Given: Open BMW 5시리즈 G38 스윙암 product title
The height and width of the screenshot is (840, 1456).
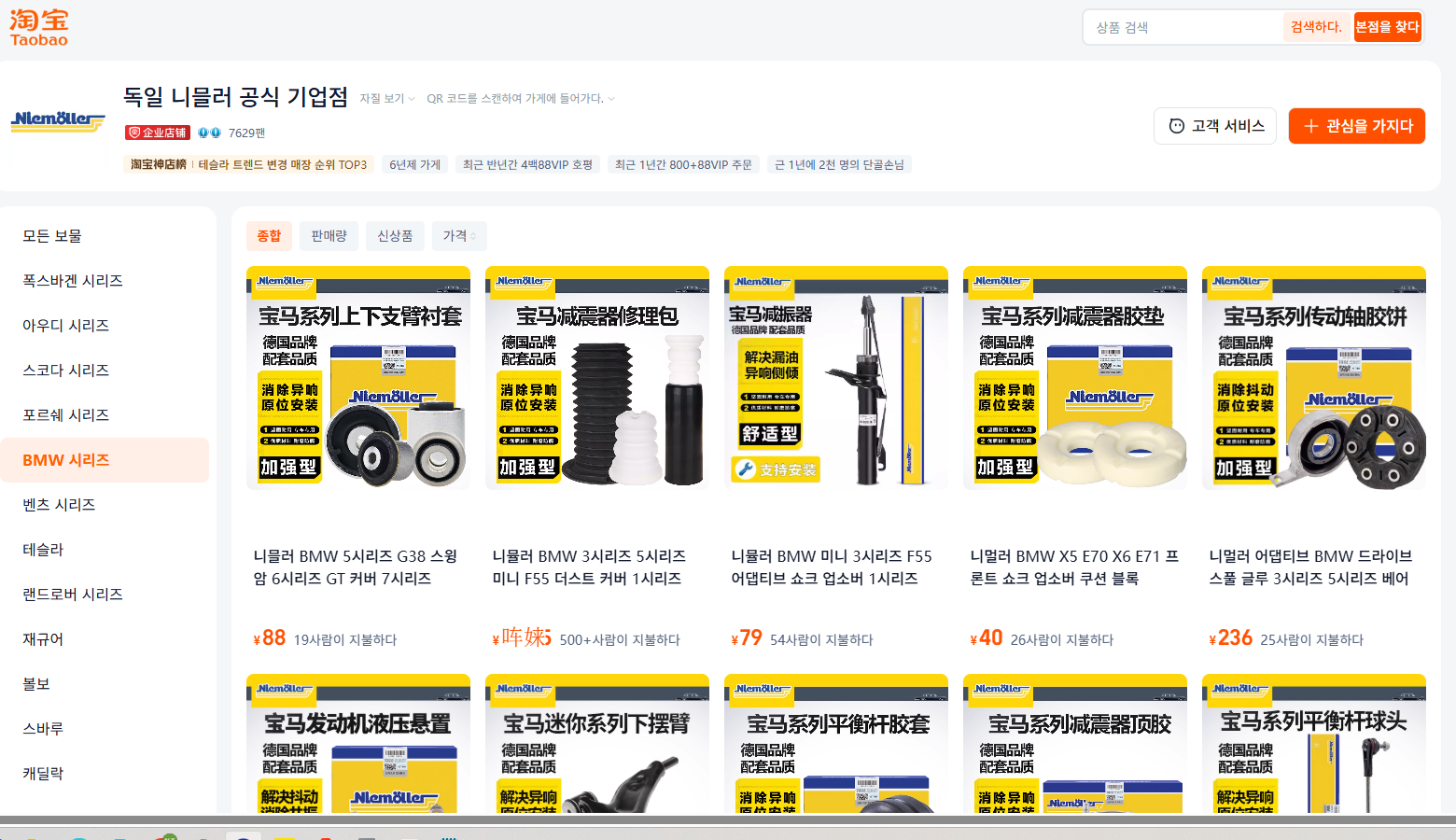Looking at the screenshot, I should point(356,567).
